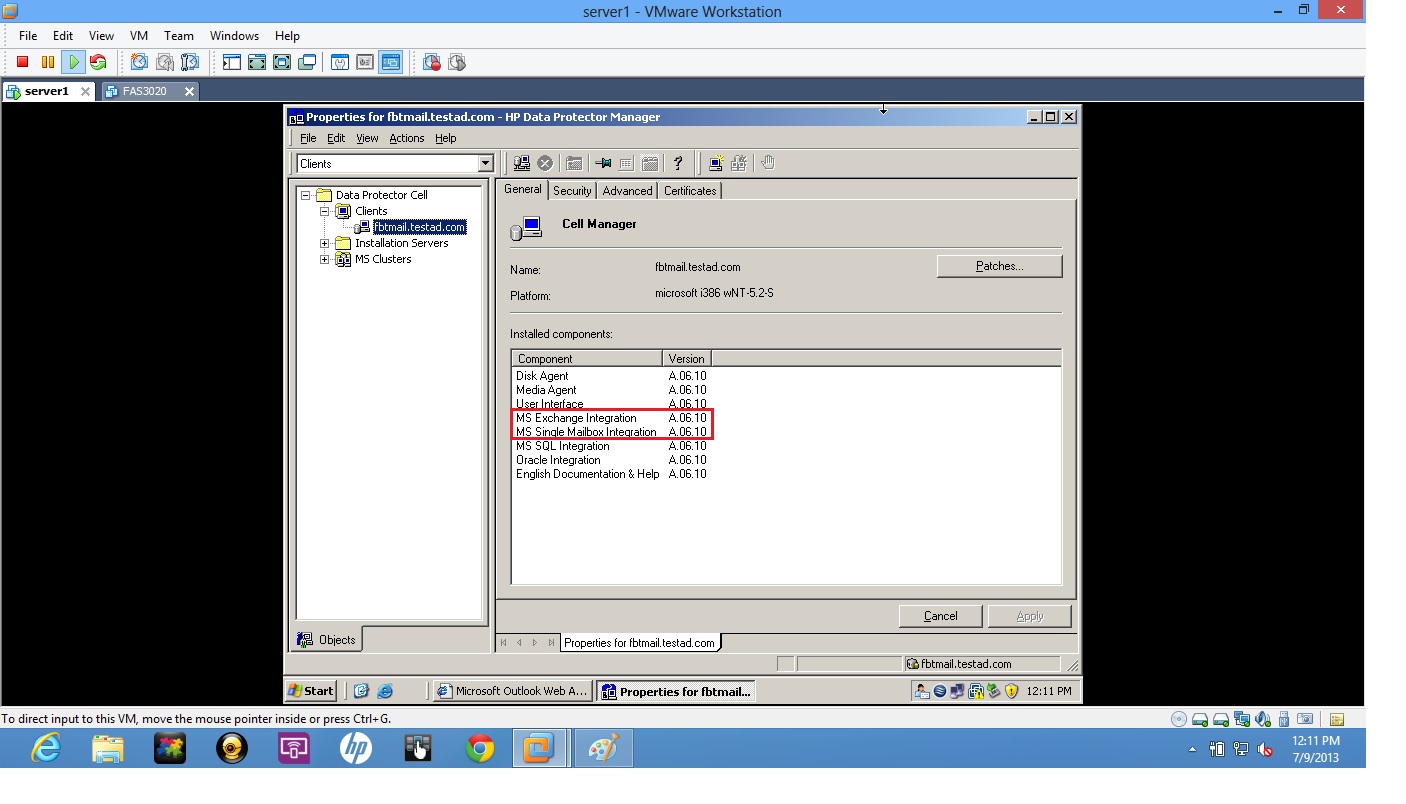Open the Actions menu
1406x804 pixels.
click(406, 138)
